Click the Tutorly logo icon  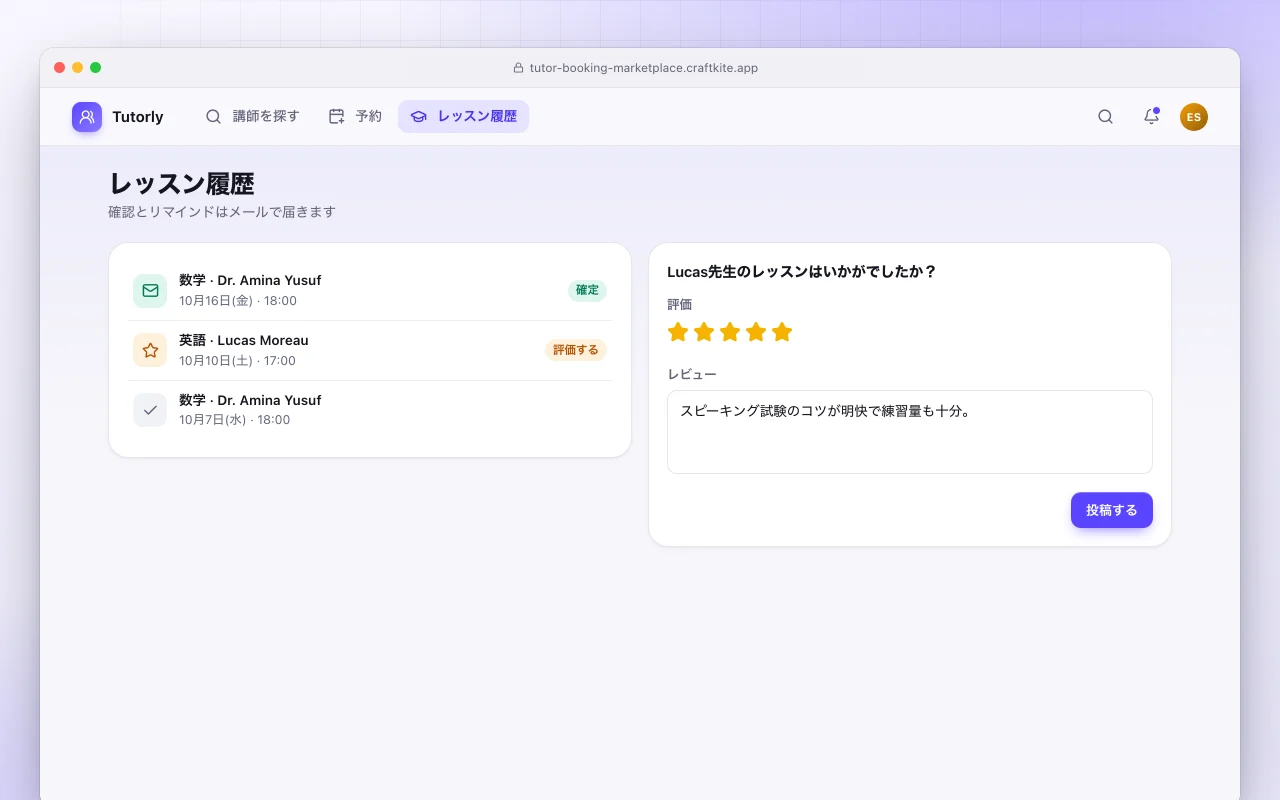click(x=87, y=117)
